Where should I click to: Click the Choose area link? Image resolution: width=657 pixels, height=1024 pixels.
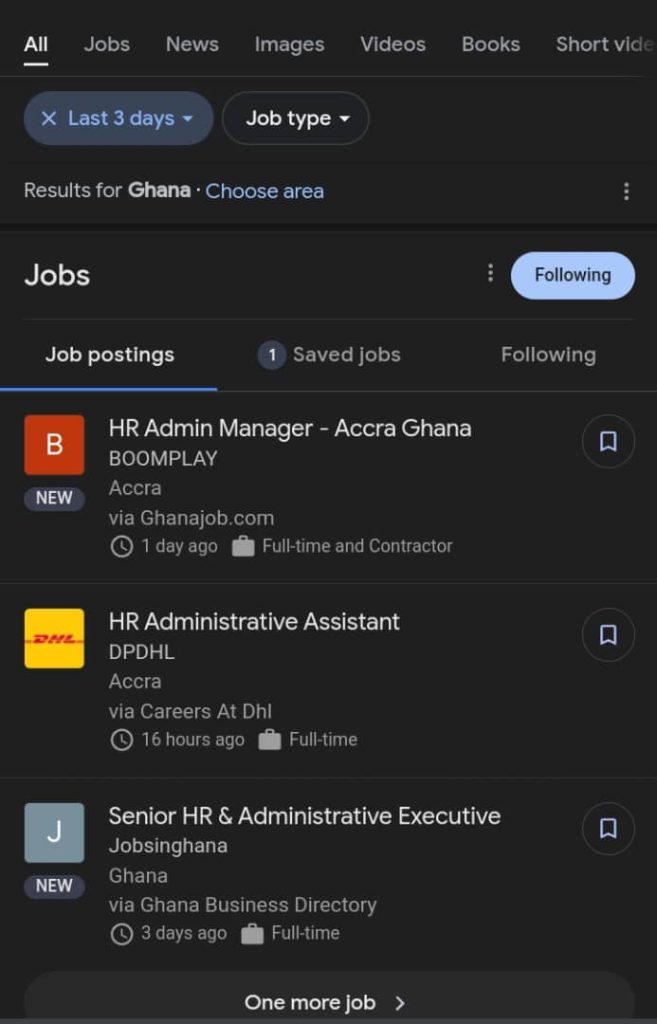264,191
